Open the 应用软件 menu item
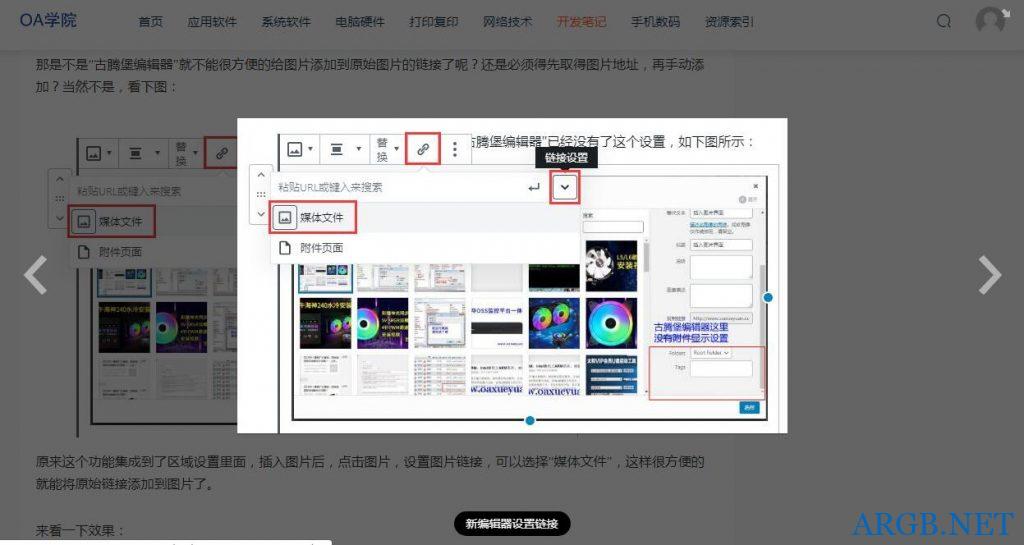 coord(212,22)
